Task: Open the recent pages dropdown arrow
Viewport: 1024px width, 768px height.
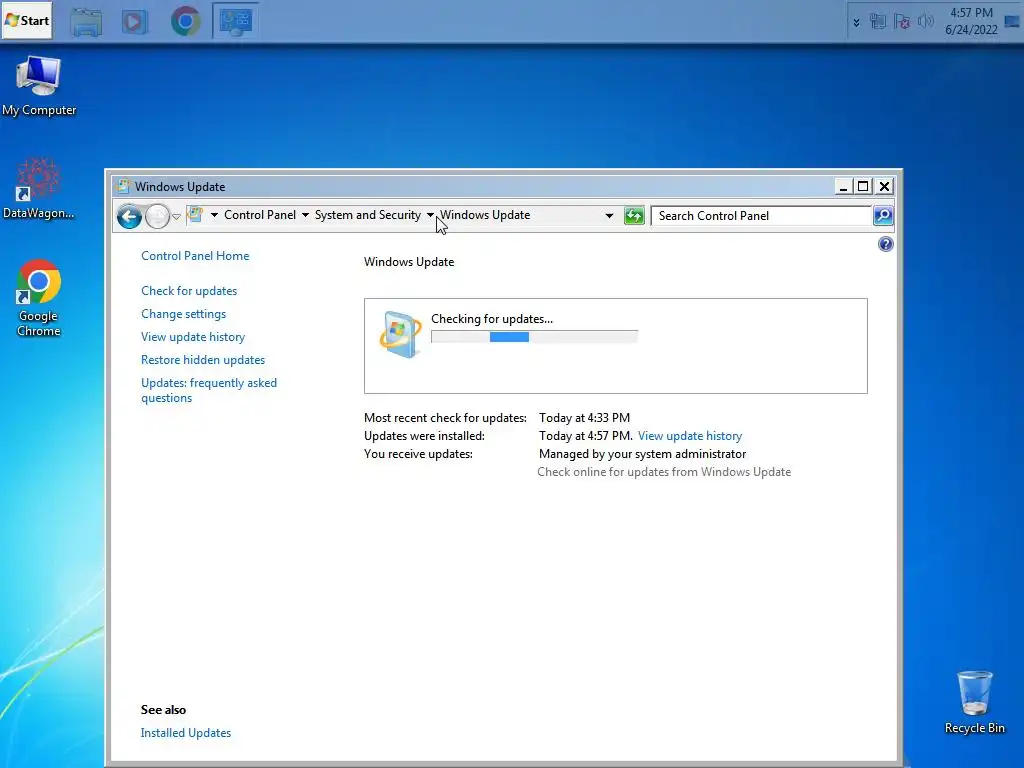Action: [x=176, y=216]
